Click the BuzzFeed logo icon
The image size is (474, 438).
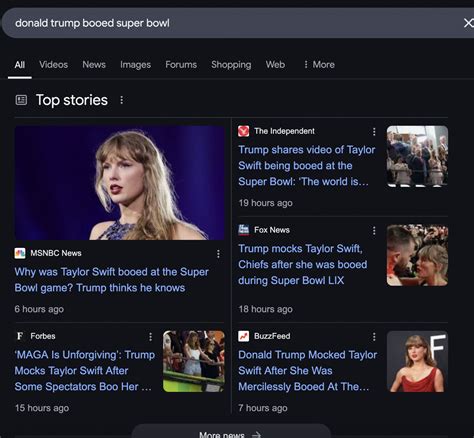point(244,336)
